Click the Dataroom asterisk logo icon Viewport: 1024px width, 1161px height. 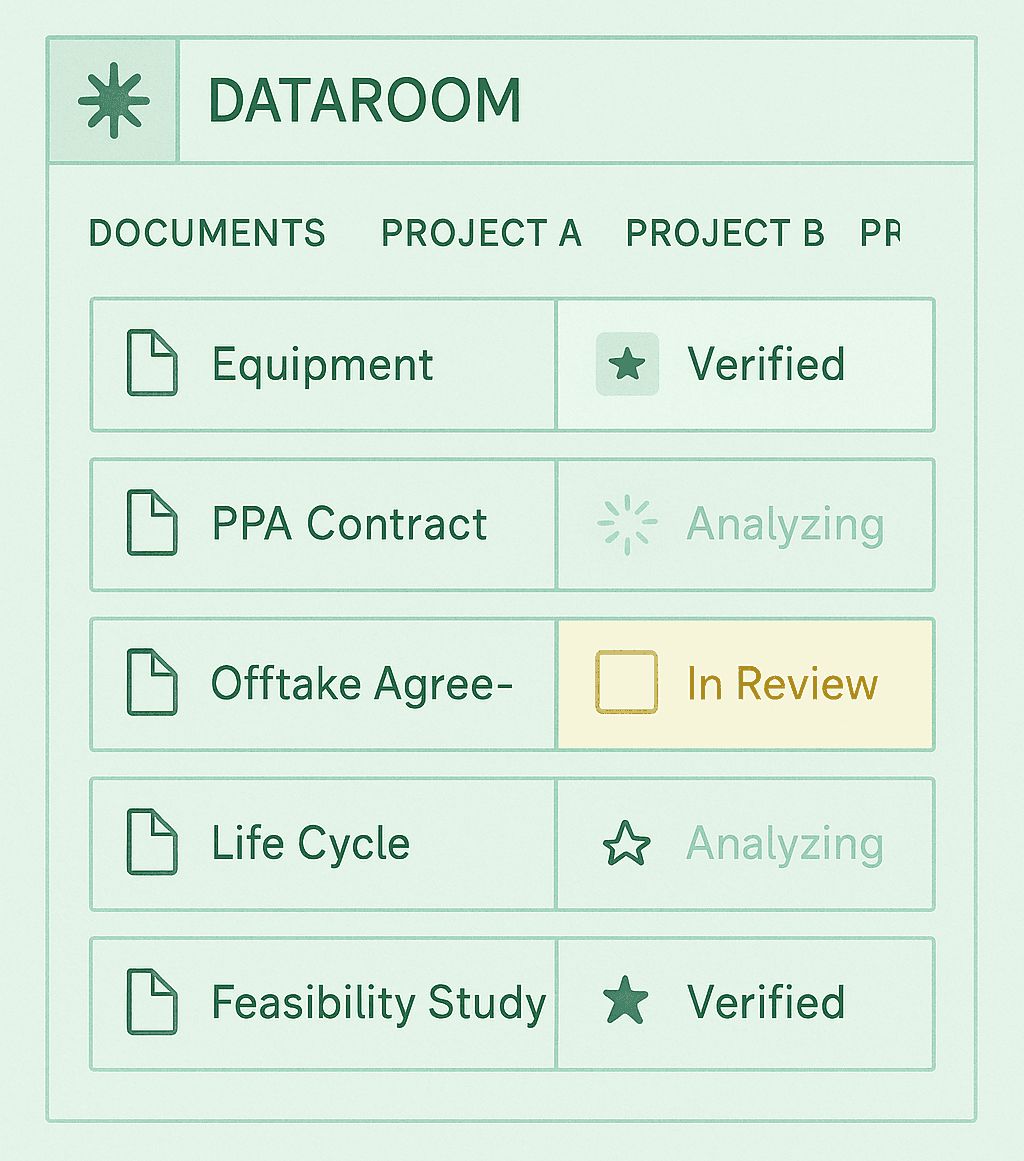(x=113, y=100)
